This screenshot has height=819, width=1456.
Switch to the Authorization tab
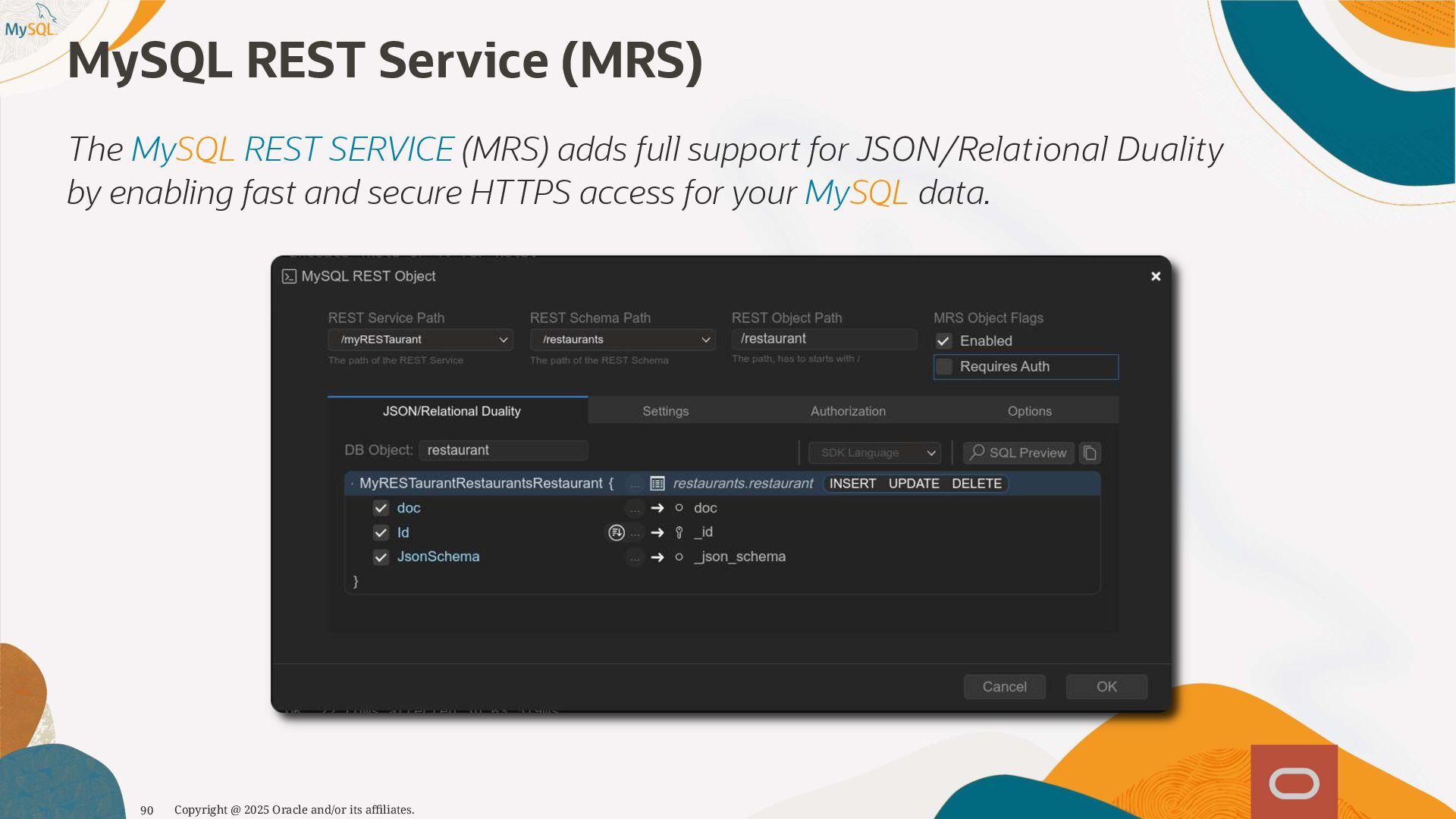point(848,411)
